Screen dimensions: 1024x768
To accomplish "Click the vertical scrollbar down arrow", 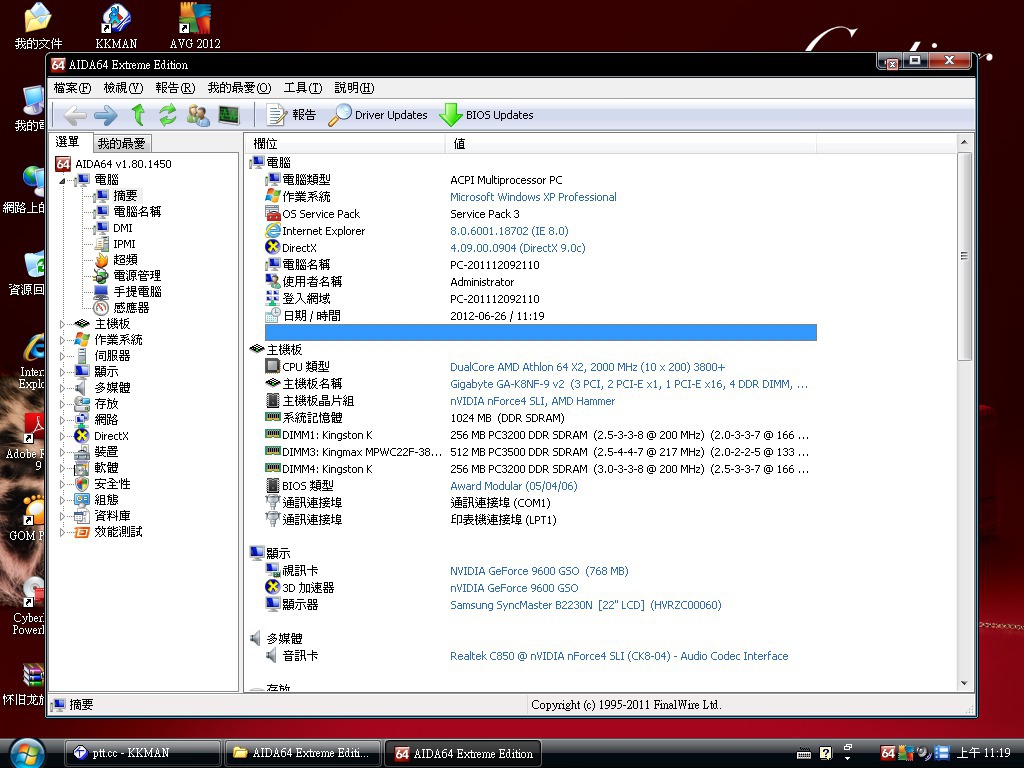I will point(964,684).
